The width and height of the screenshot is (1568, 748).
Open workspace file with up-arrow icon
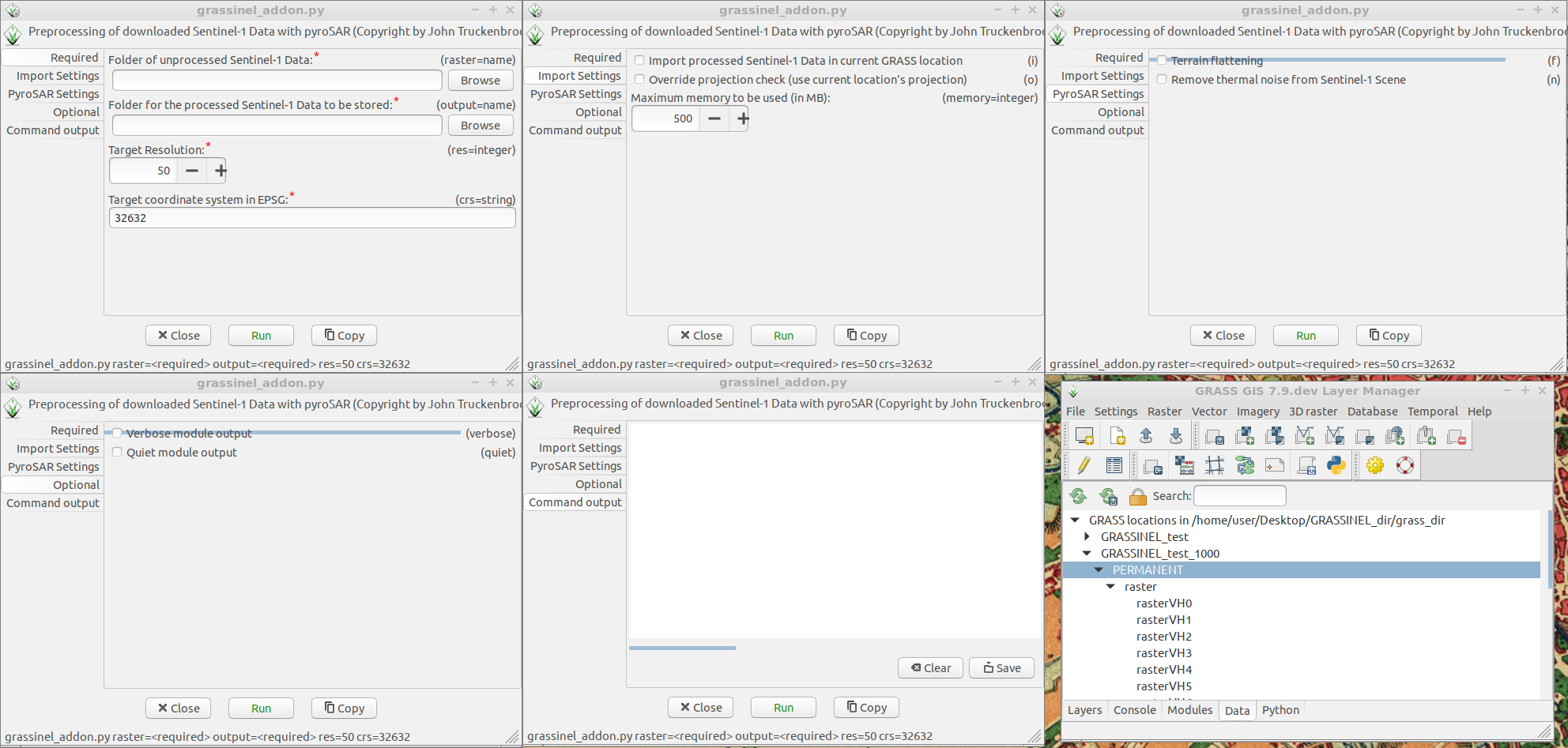click(x=1146, y=436)
